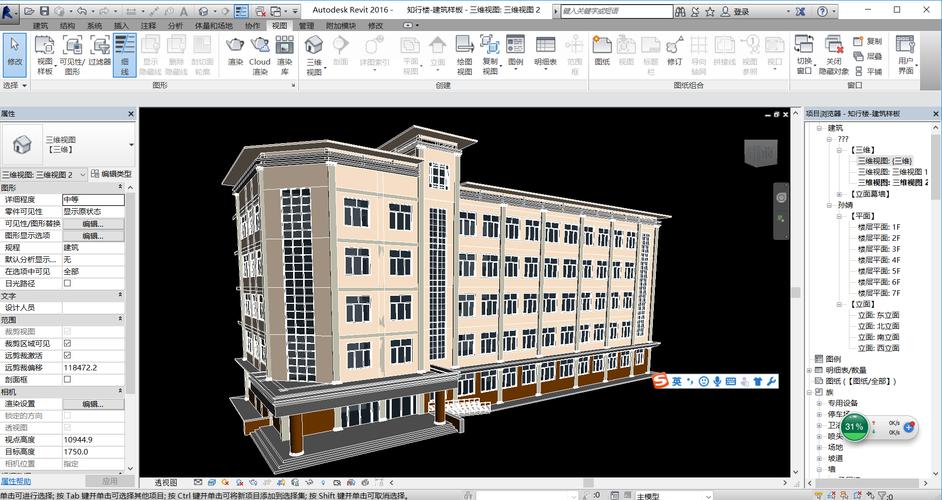The height and width of the screenshot is (500, 942).
Task: Click the binoculars search icon
Action: 680,11
